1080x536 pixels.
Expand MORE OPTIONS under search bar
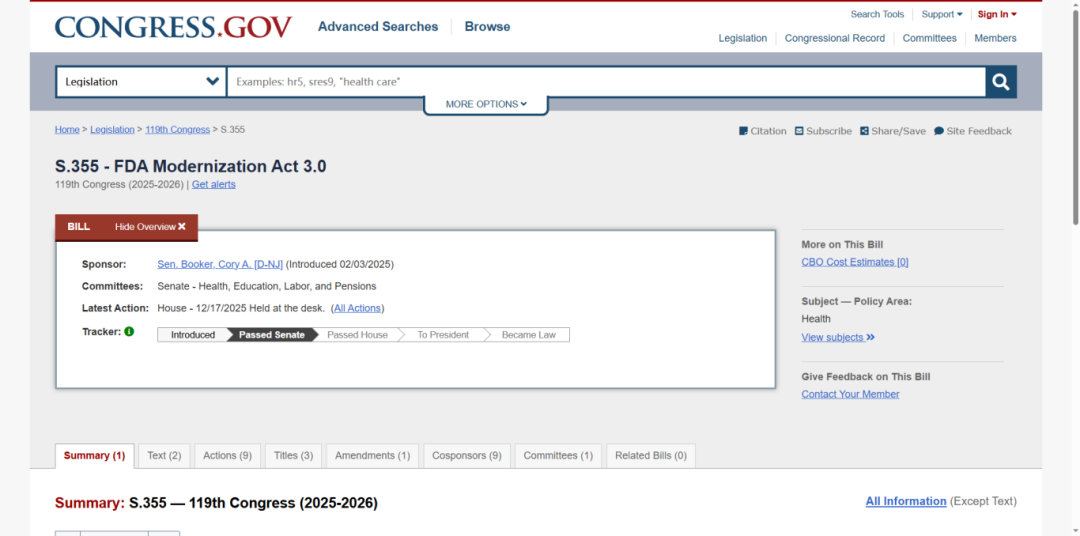click(x=485, y=104)
